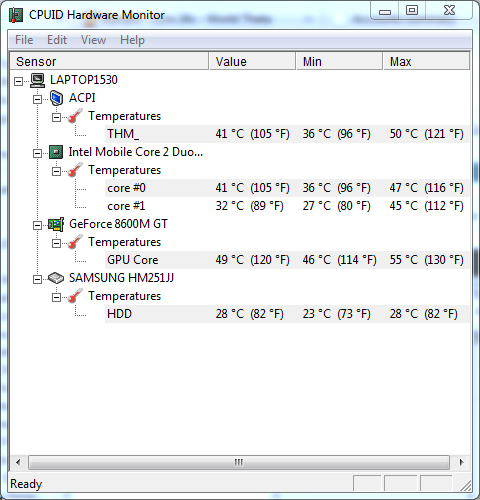Collapse the LAPTOP1530 root node
This screenshot has height=500, width=480.
pos(19,81)
